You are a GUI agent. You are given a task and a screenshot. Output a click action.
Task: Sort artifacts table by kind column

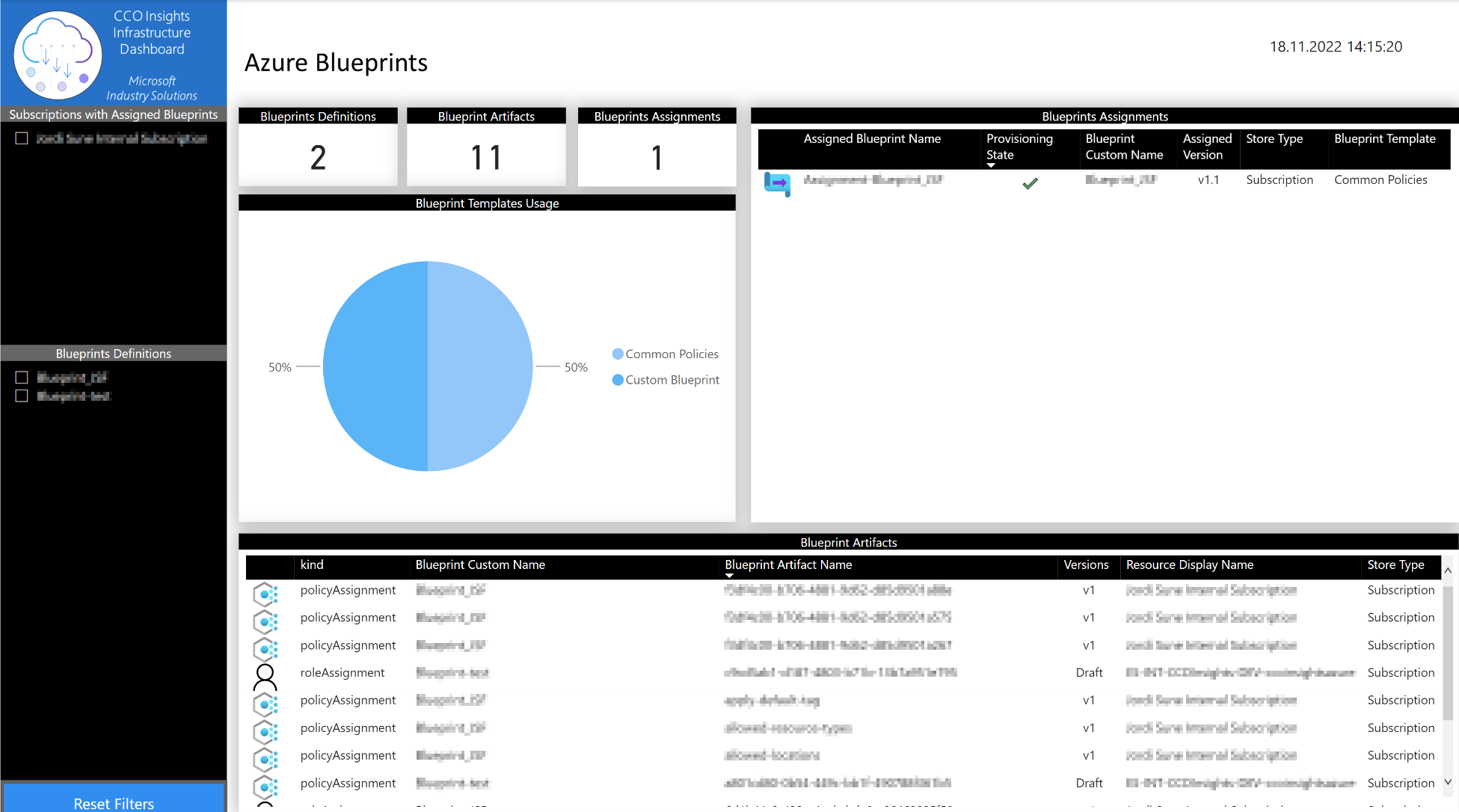point(312,565)
